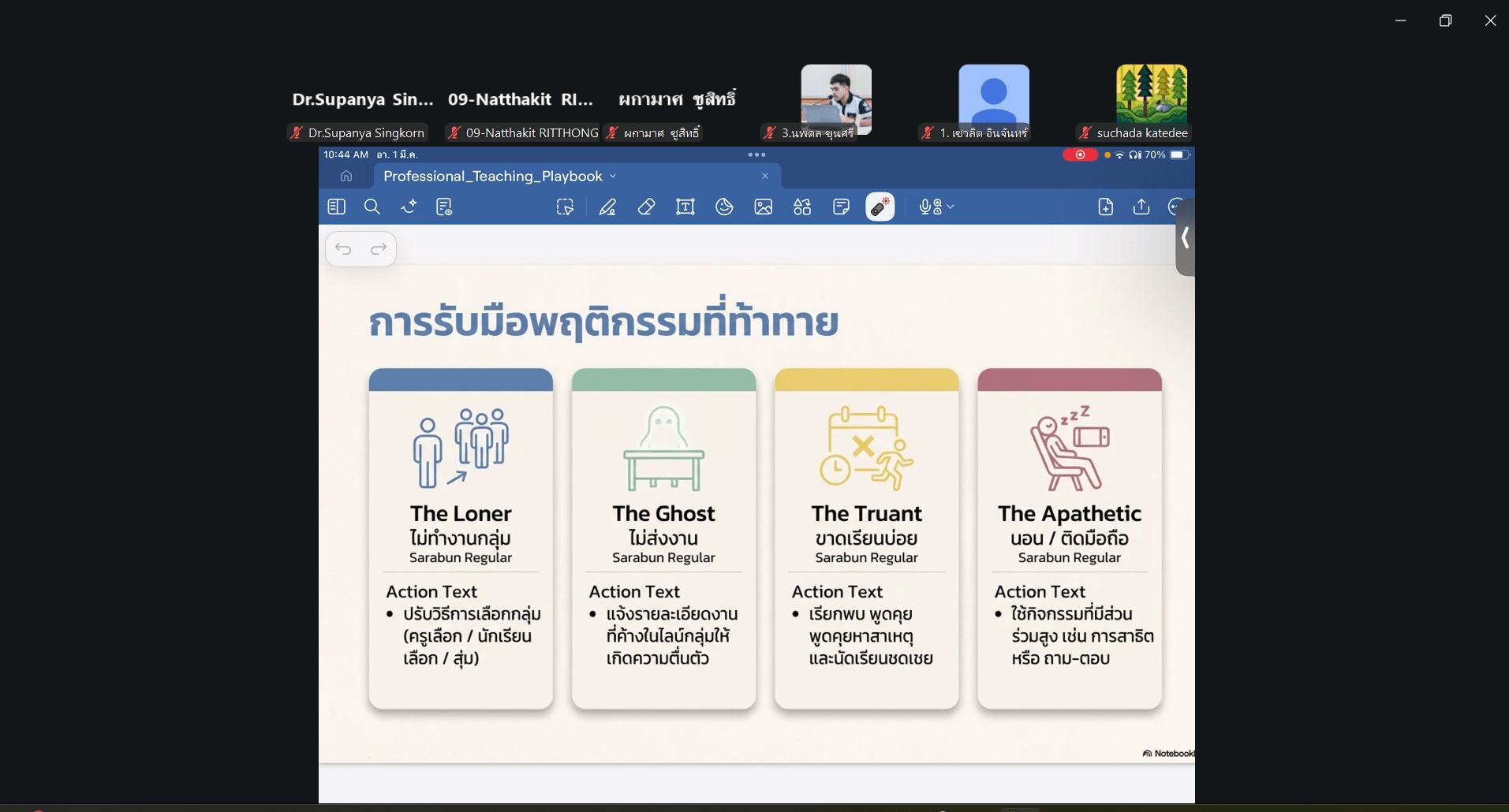1509x812 pixels.
Task: Expand the side panel arrow handle
Action: click(1185, 237)
